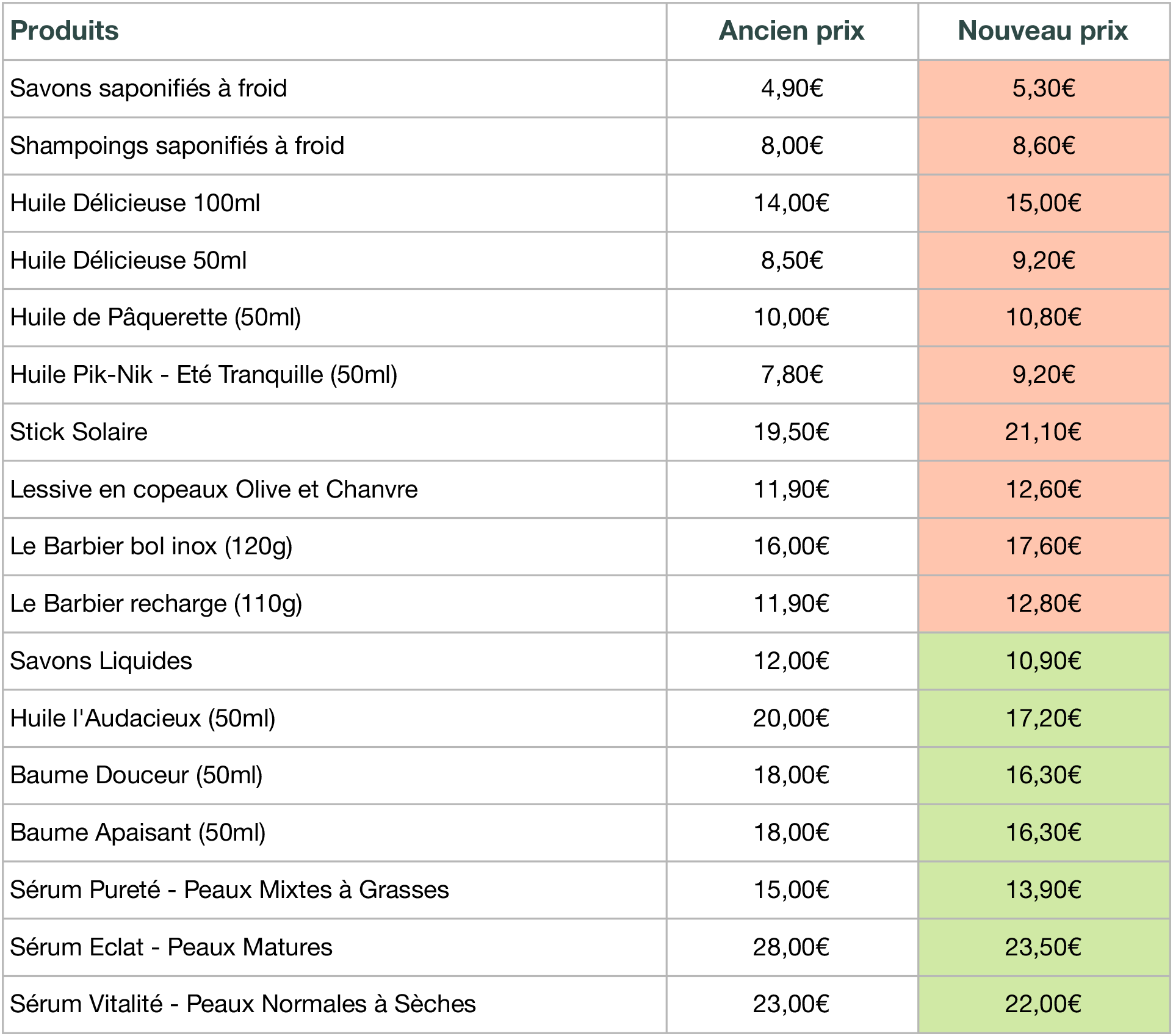Click new price 23,50€

(1043, 947)
